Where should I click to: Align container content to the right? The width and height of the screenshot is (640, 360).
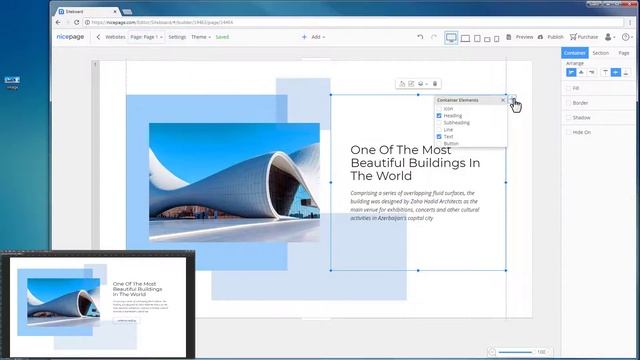591,72
